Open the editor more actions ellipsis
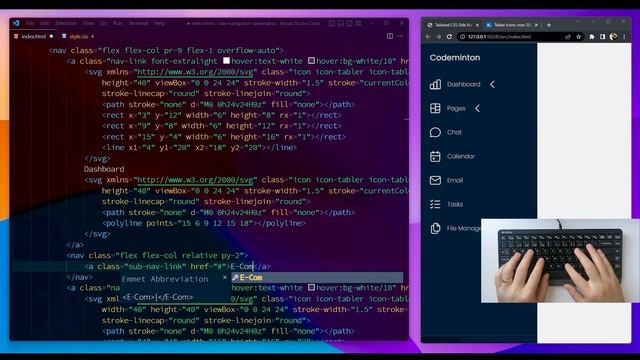 [x=400, y=36]
